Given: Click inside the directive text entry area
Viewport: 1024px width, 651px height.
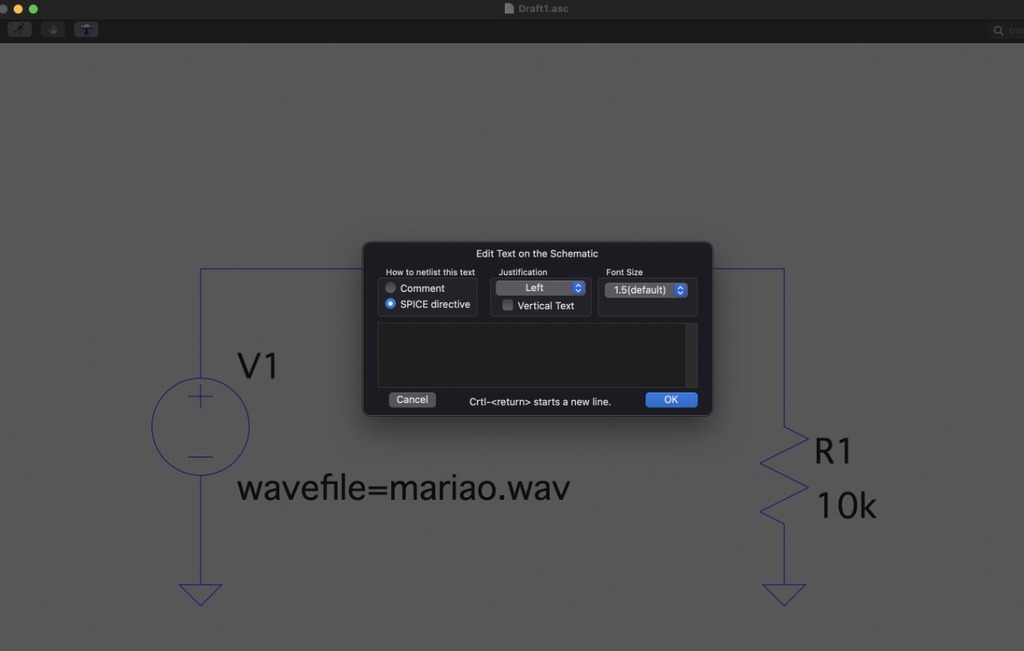Looking at the screenshot, I should point(530,355).
